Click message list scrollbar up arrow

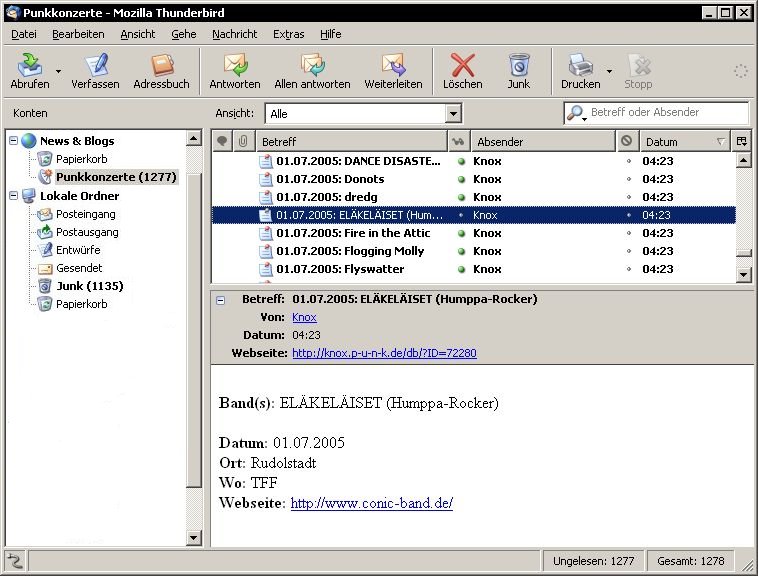click(743, 160)
